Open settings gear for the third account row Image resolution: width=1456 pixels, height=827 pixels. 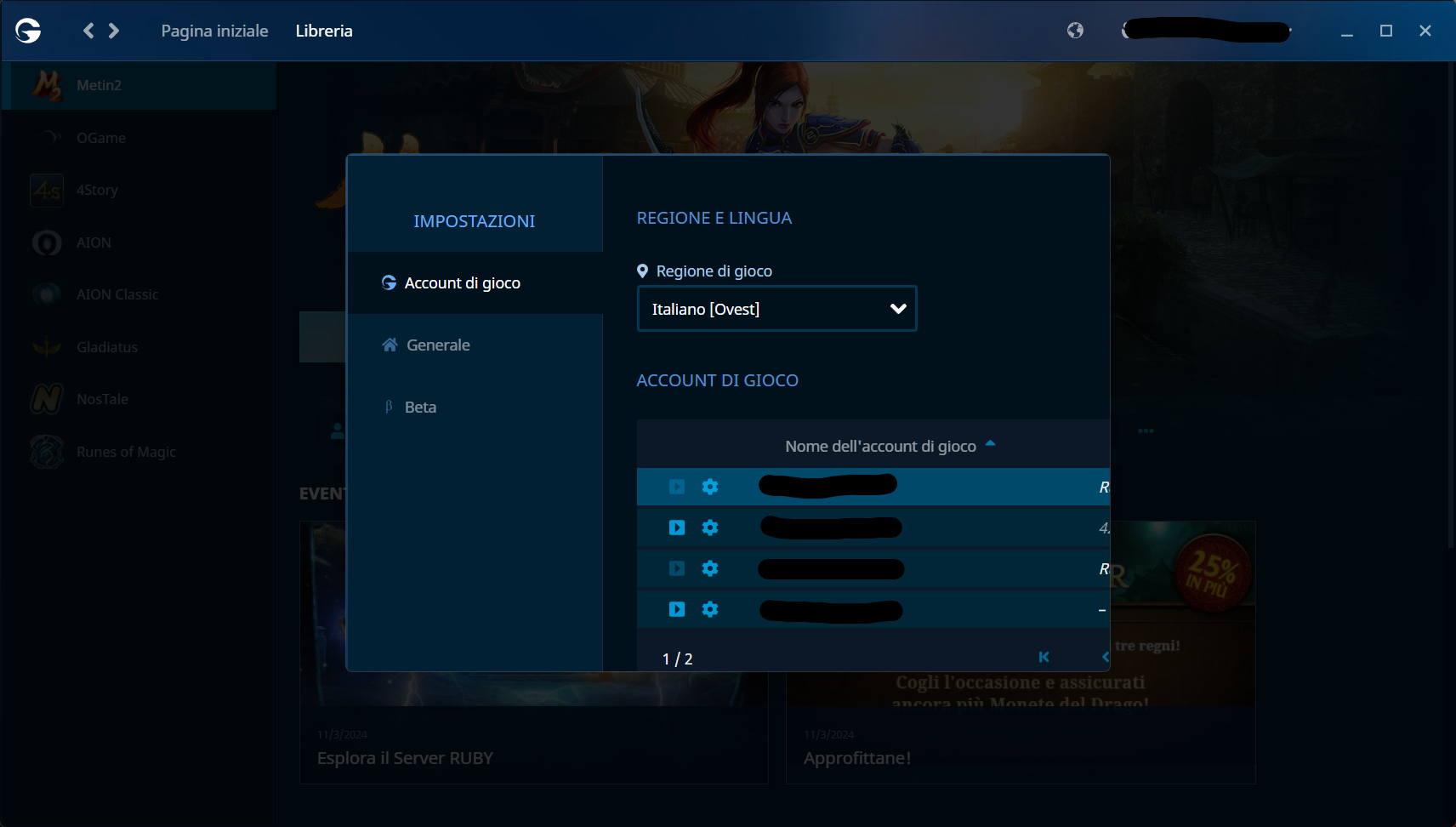[x=710, y=568]
